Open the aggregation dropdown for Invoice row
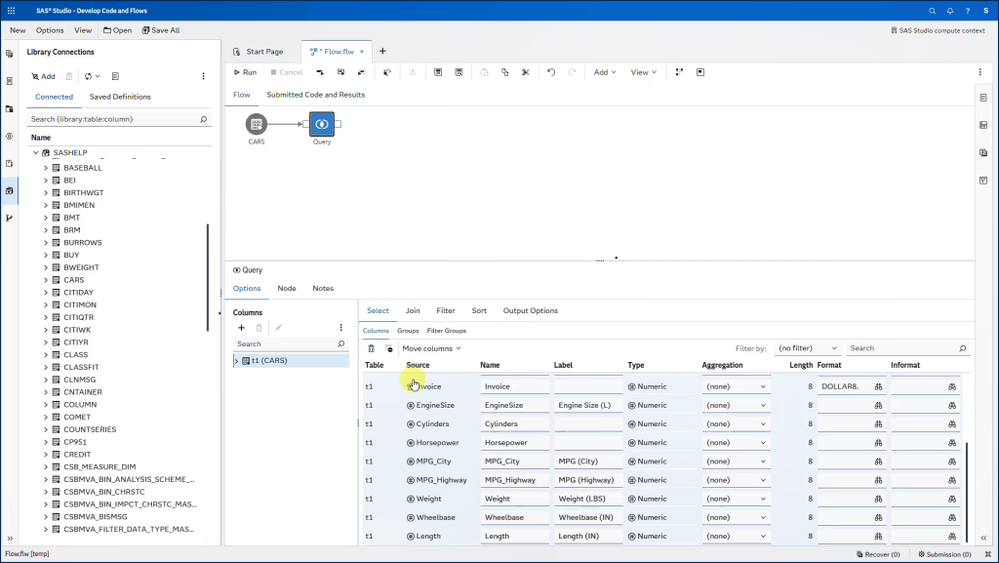The width and height of the screenshot is (999, 563). [x=736, y=387]
